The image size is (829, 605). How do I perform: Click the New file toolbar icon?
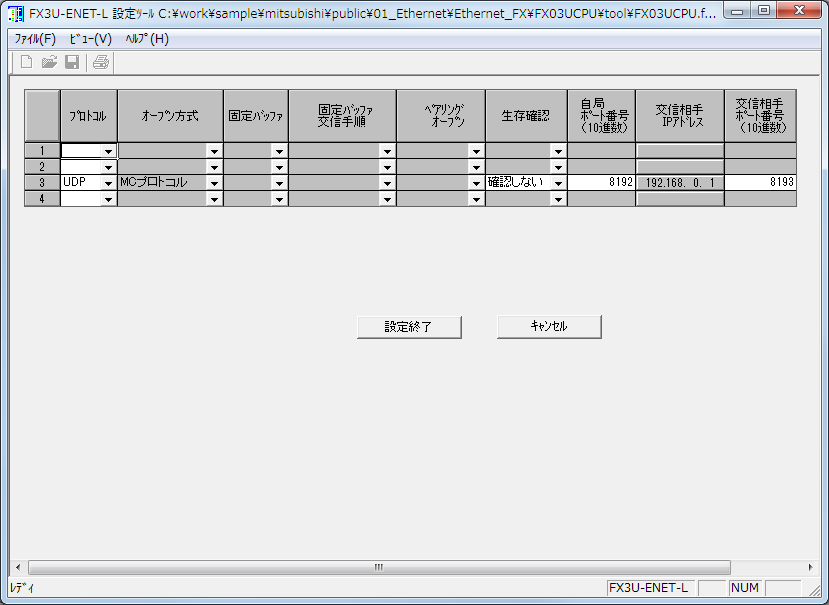point(25,61)
